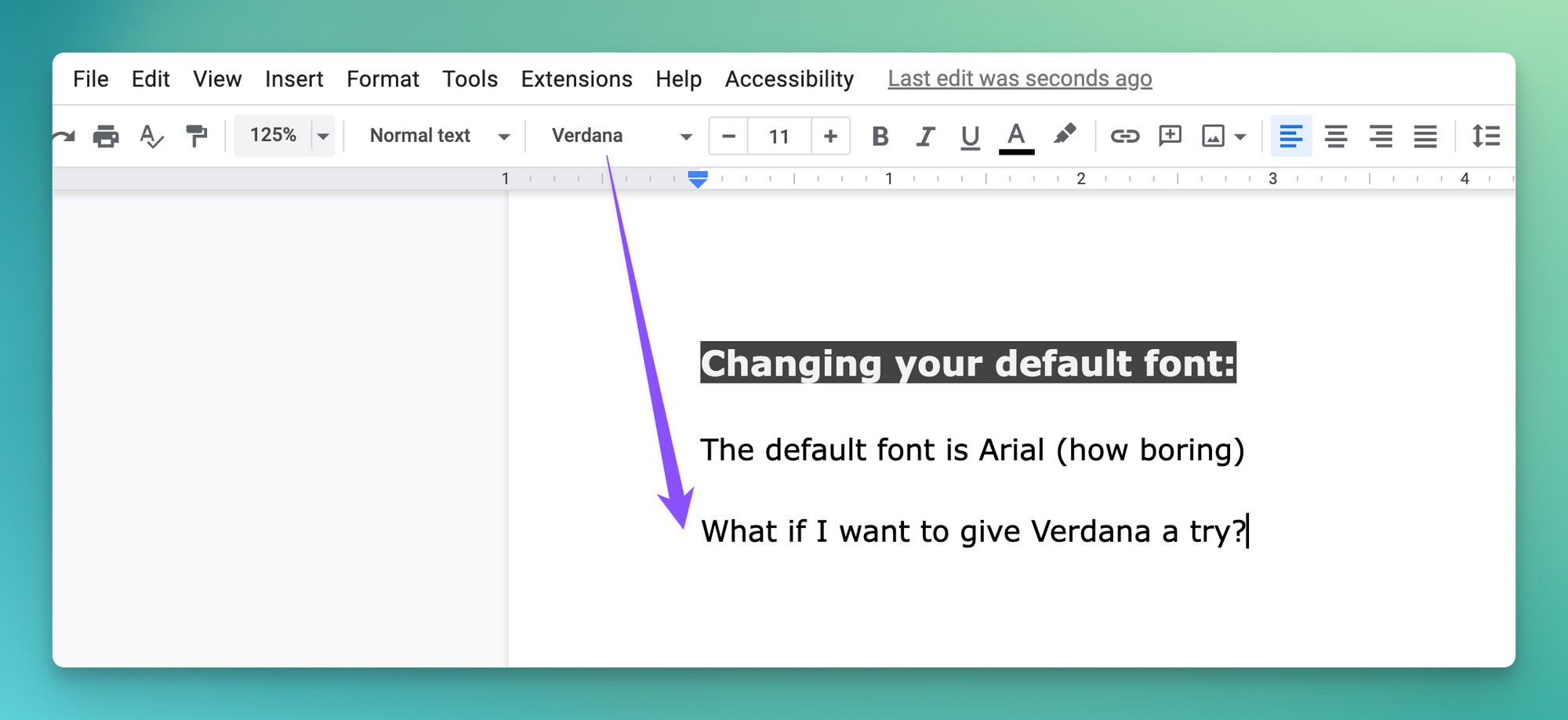
Task: Toggle Bold formatting
Action: pos(880,136)
